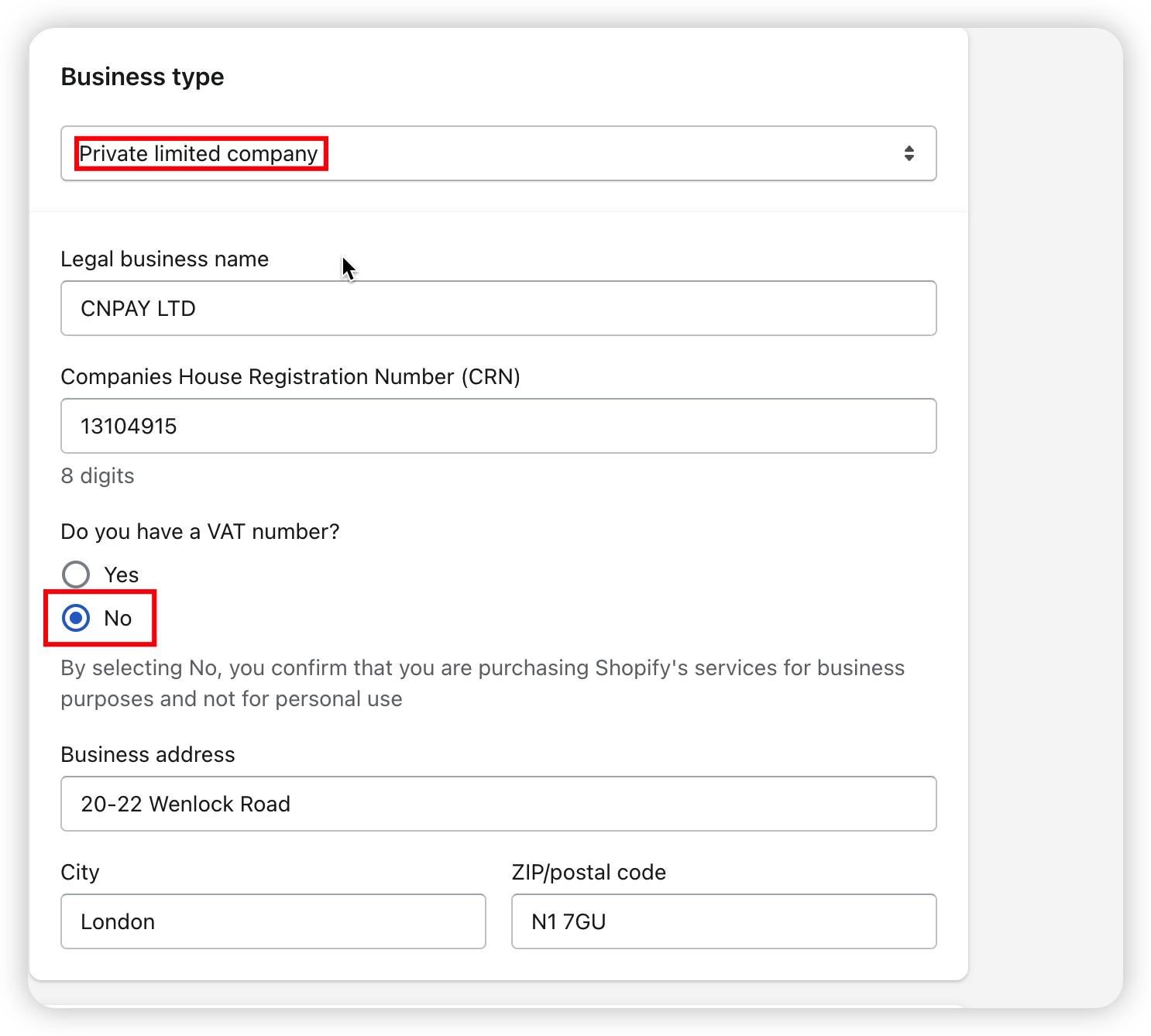Viewport: 1151px width, 1036px height.
Task: Click the Do you have a VAT number label
Action: tap(200, 531)
